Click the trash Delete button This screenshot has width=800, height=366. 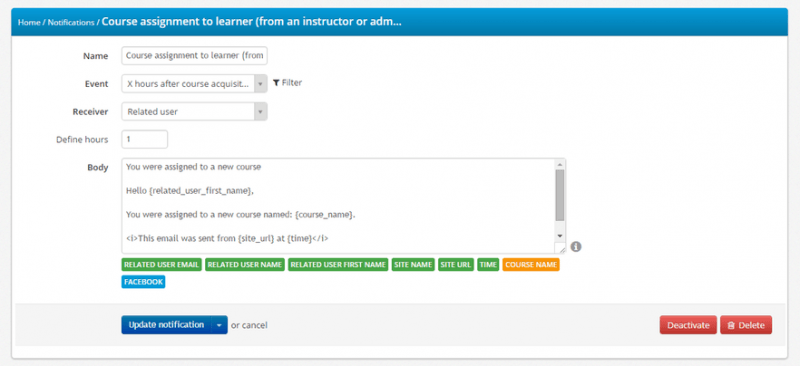pos(746,325)
